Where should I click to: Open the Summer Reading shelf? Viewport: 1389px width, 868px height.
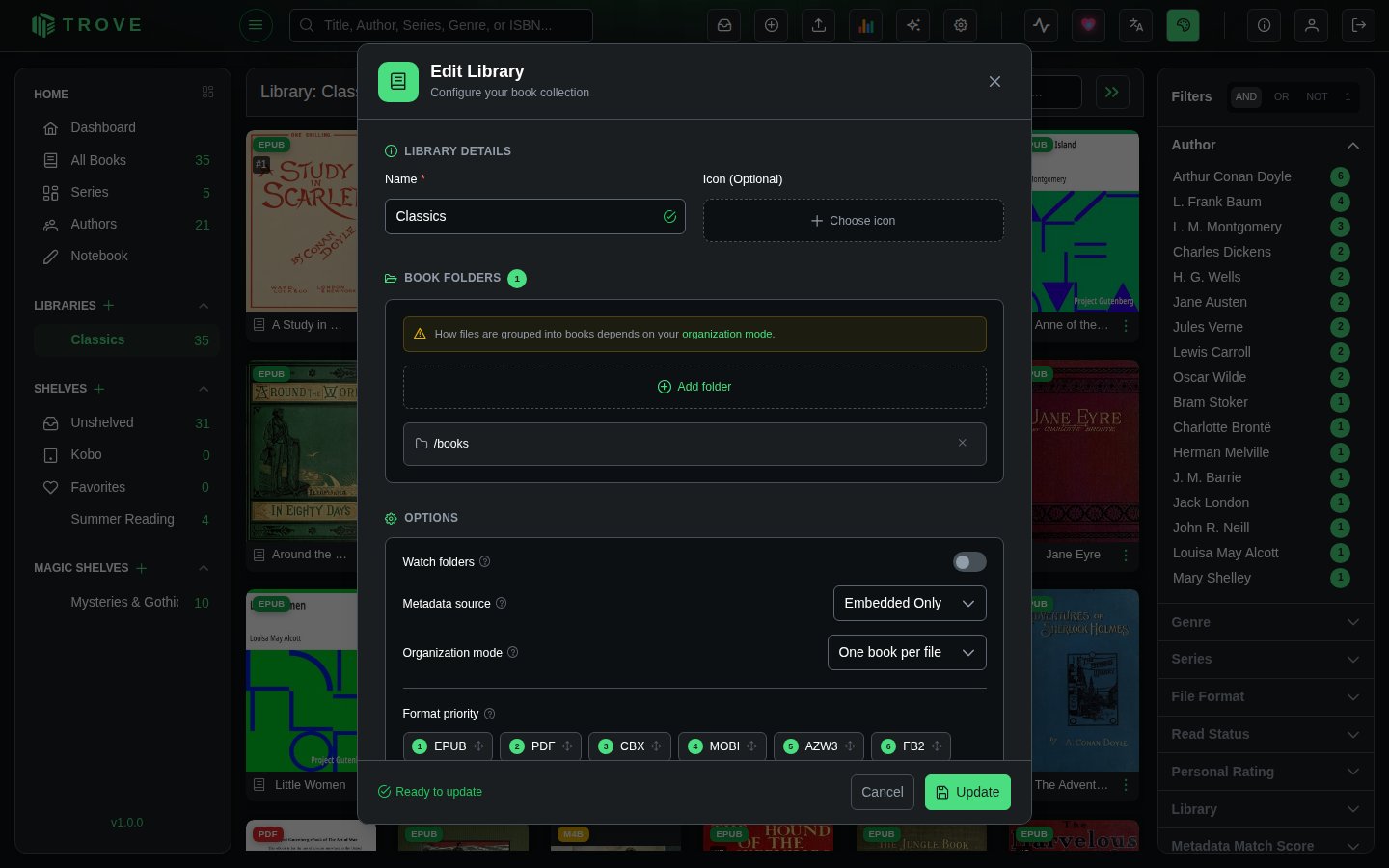(x=126, y=519)
